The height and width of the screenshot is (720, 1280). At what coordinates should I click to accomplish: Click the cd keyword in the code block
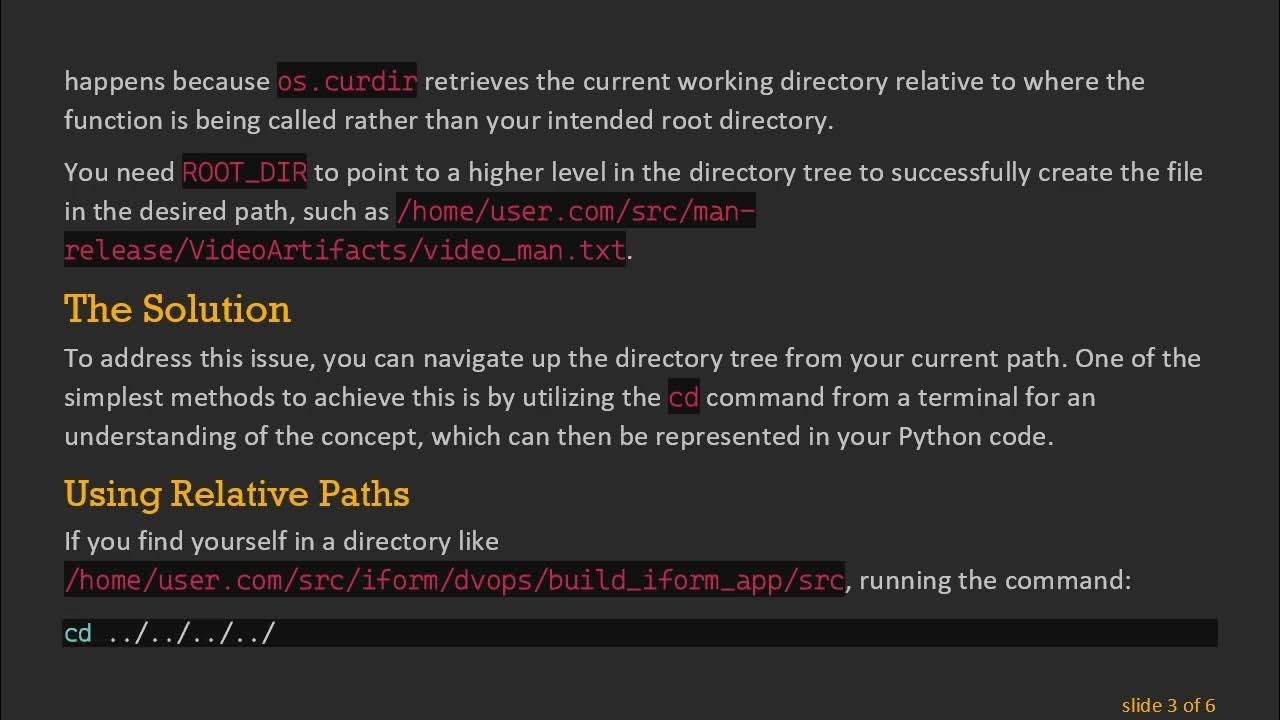[78, 633]
